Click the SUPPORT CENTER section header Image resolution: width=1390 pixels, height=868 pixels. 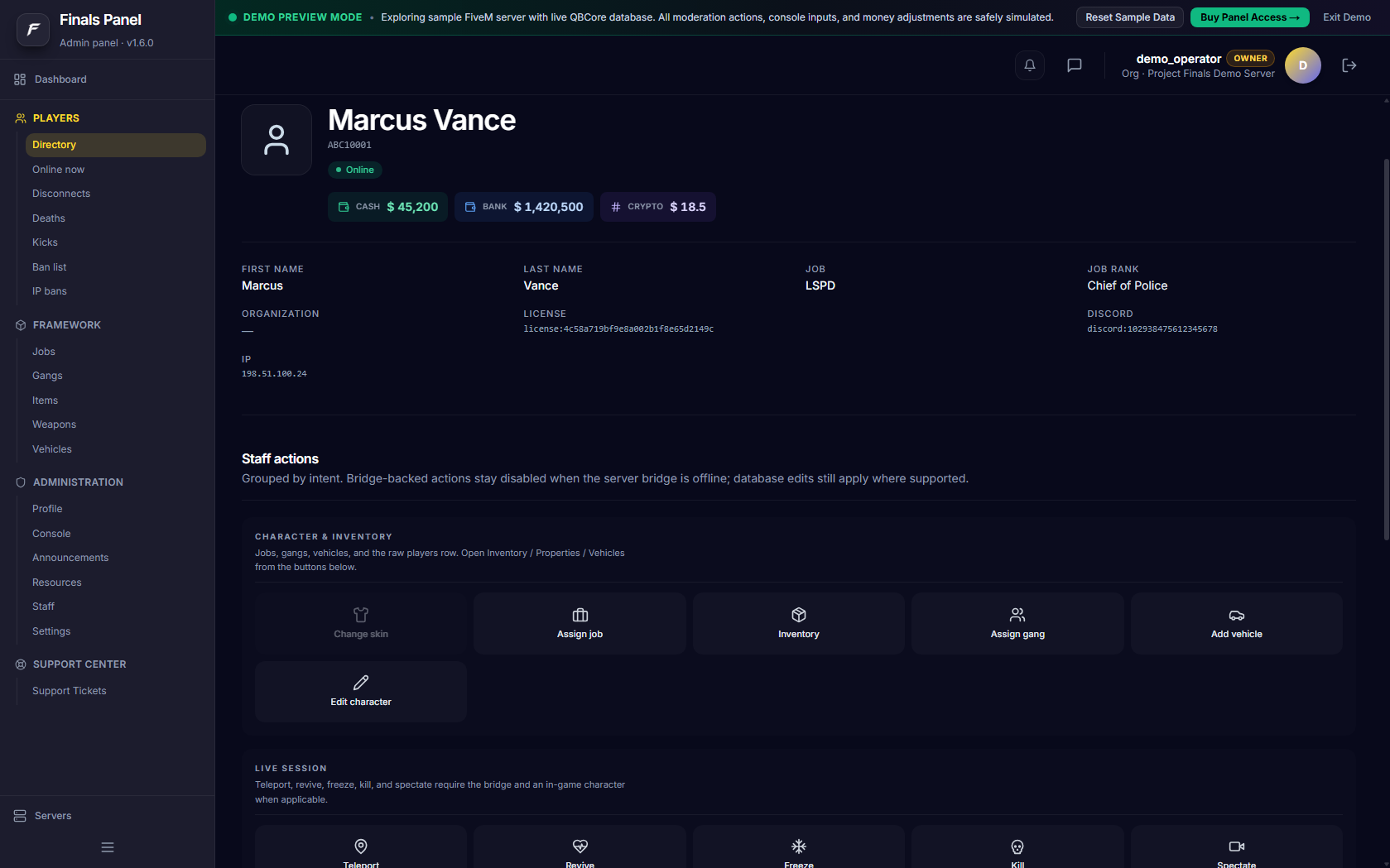point(79,664)
